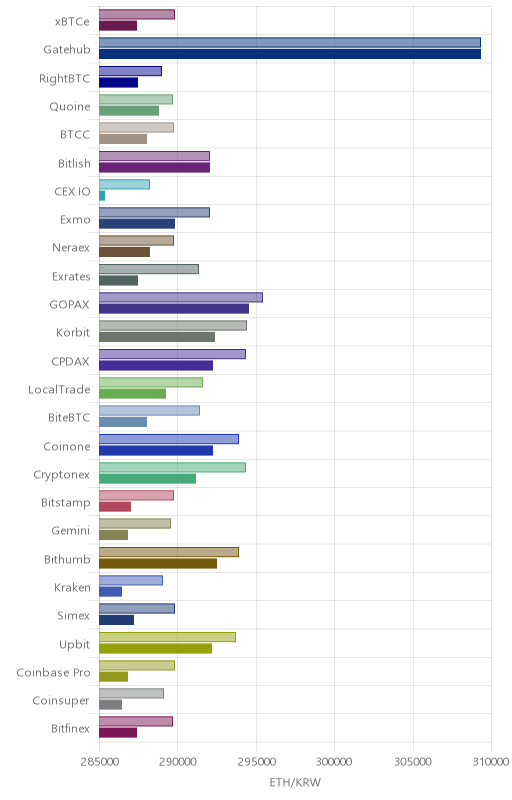Click the small teal CEX.IO bar

click(102, 195)
